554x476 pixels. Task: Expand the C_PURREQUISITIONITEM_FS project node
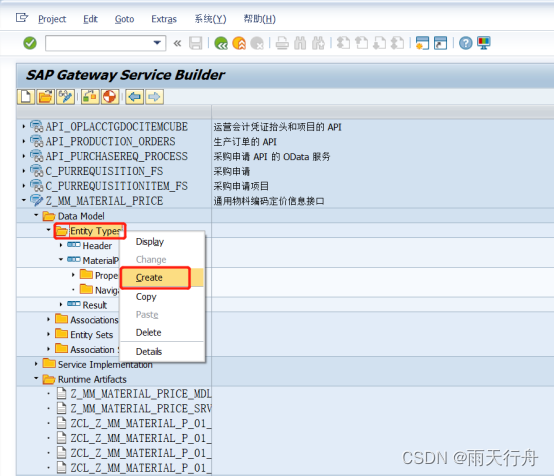coord(24,186)
